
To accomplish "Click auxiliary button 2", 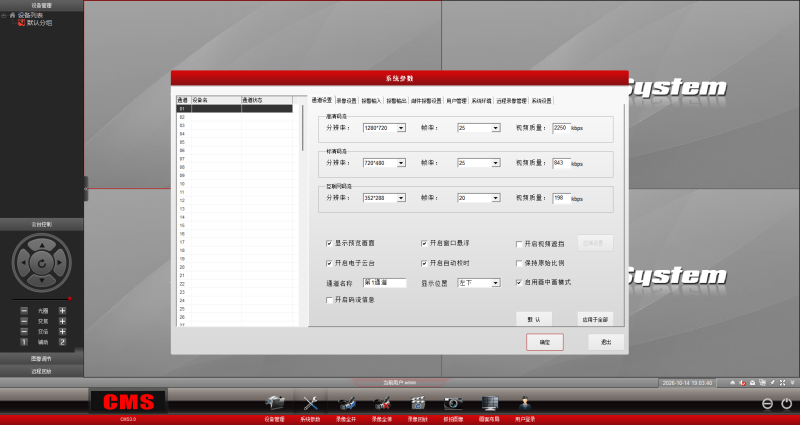I will 62,342.
